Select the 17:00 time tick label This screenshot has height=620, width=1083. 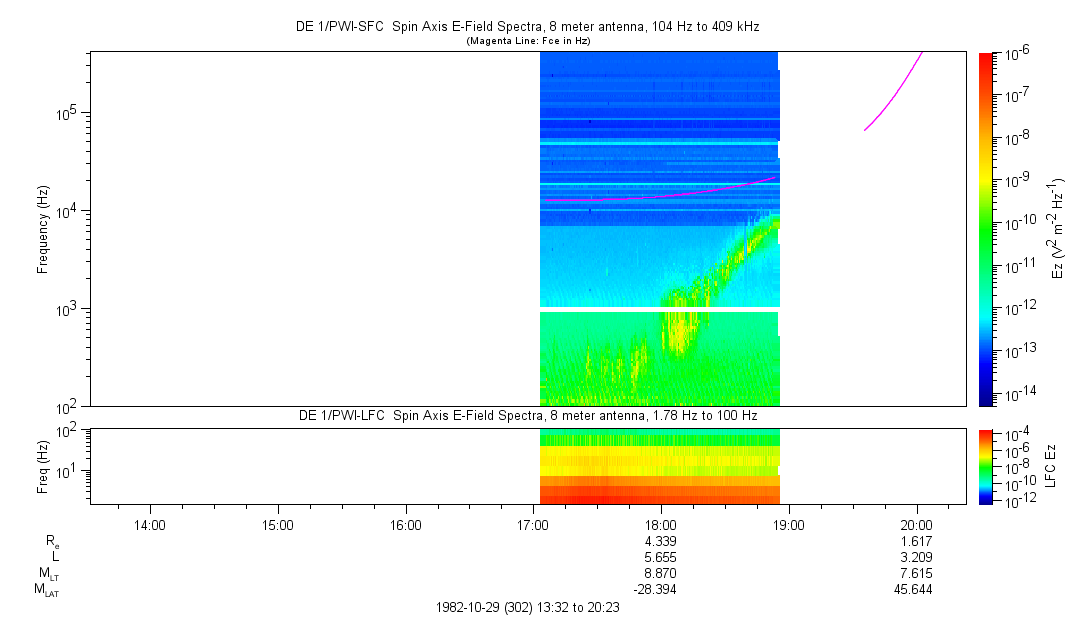(x=533, y=524)
